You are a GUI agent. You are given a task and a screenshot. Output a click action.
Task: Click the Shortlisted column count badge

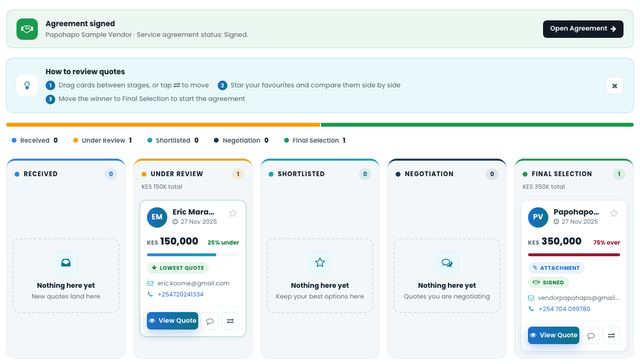pyautogui.click(x=365, y=174)
